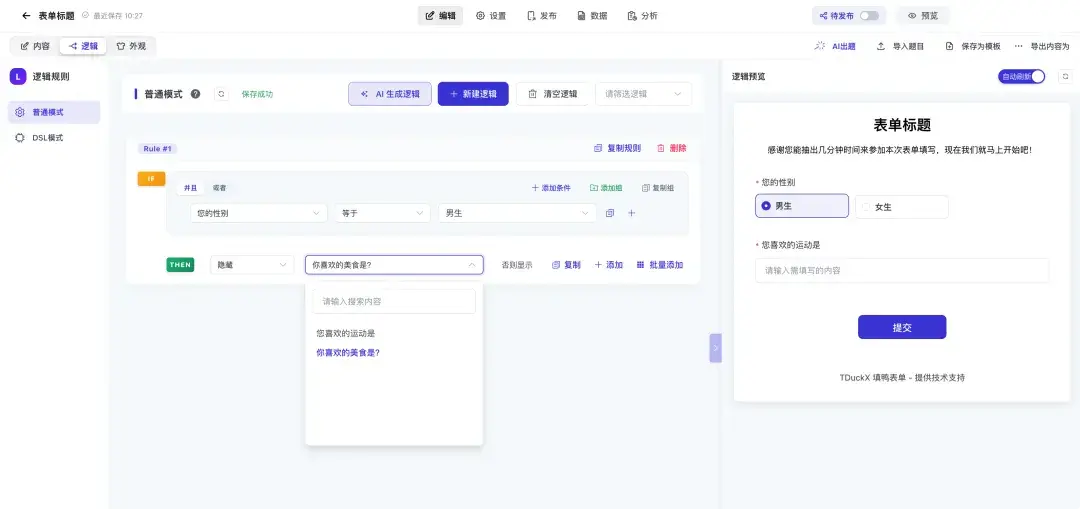Screen dimensions: 1080x509
Task: Click the 清空逻辑 button
Action: [x=552, y=94]
